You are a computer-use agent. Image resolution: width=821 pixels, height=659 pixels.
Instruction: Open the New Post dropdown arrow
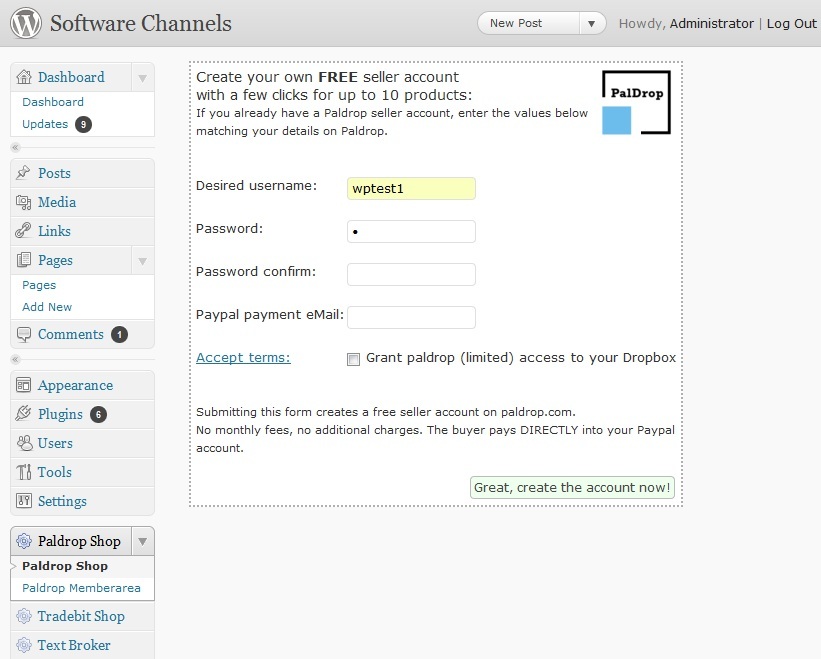592,24
